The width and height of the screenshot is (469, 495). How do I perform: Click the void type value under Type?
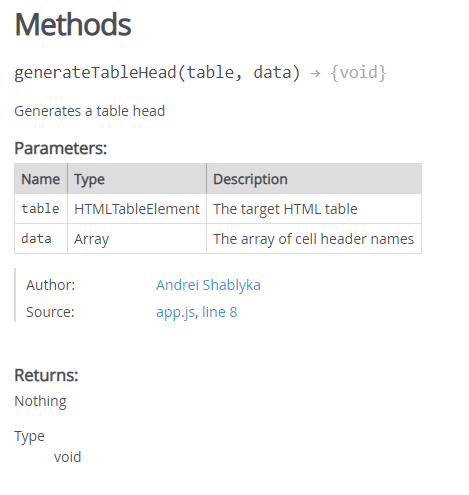[68, 457]
